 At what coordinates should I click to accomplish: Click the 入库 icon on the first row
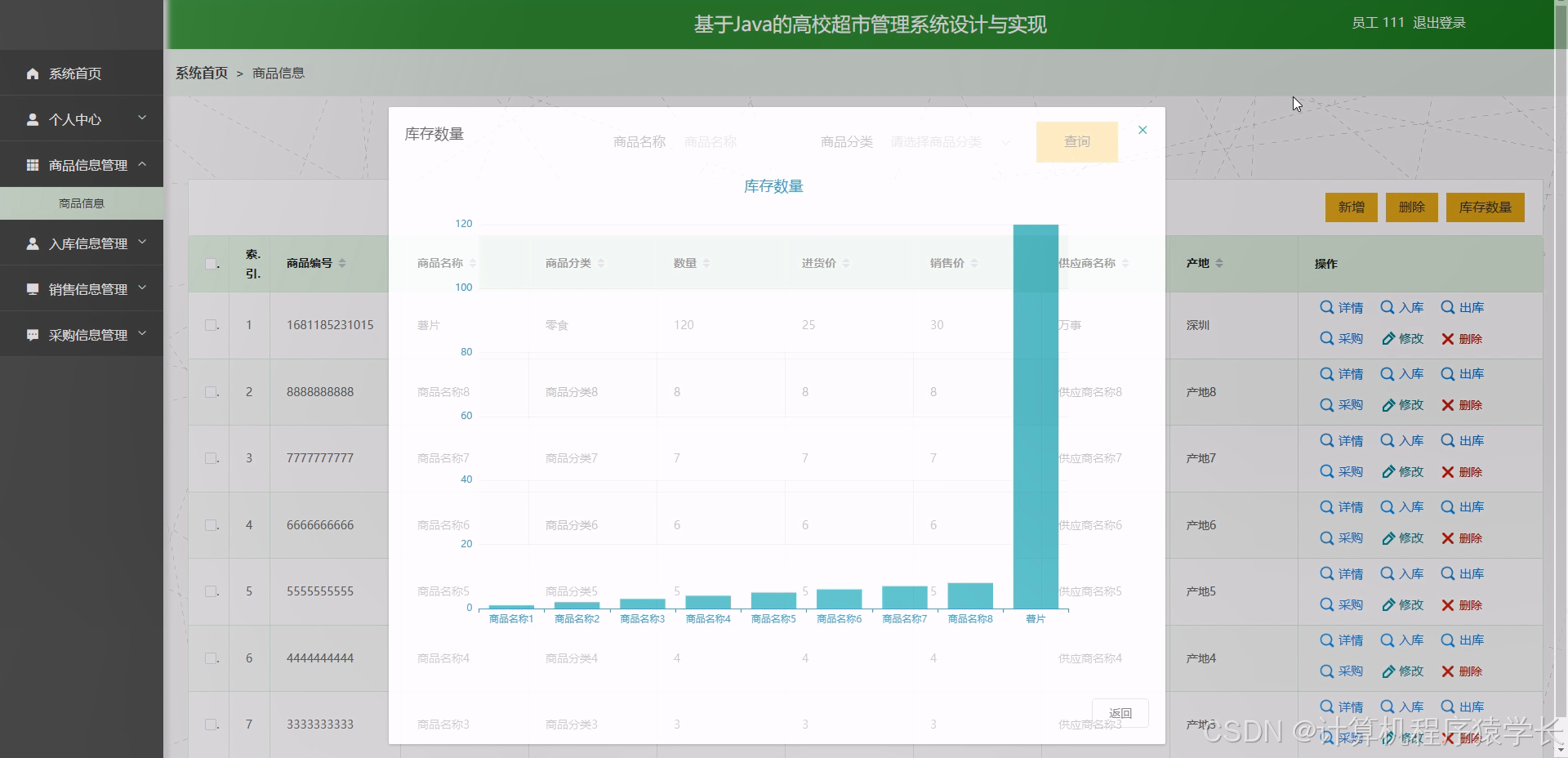click(1402, 308)
